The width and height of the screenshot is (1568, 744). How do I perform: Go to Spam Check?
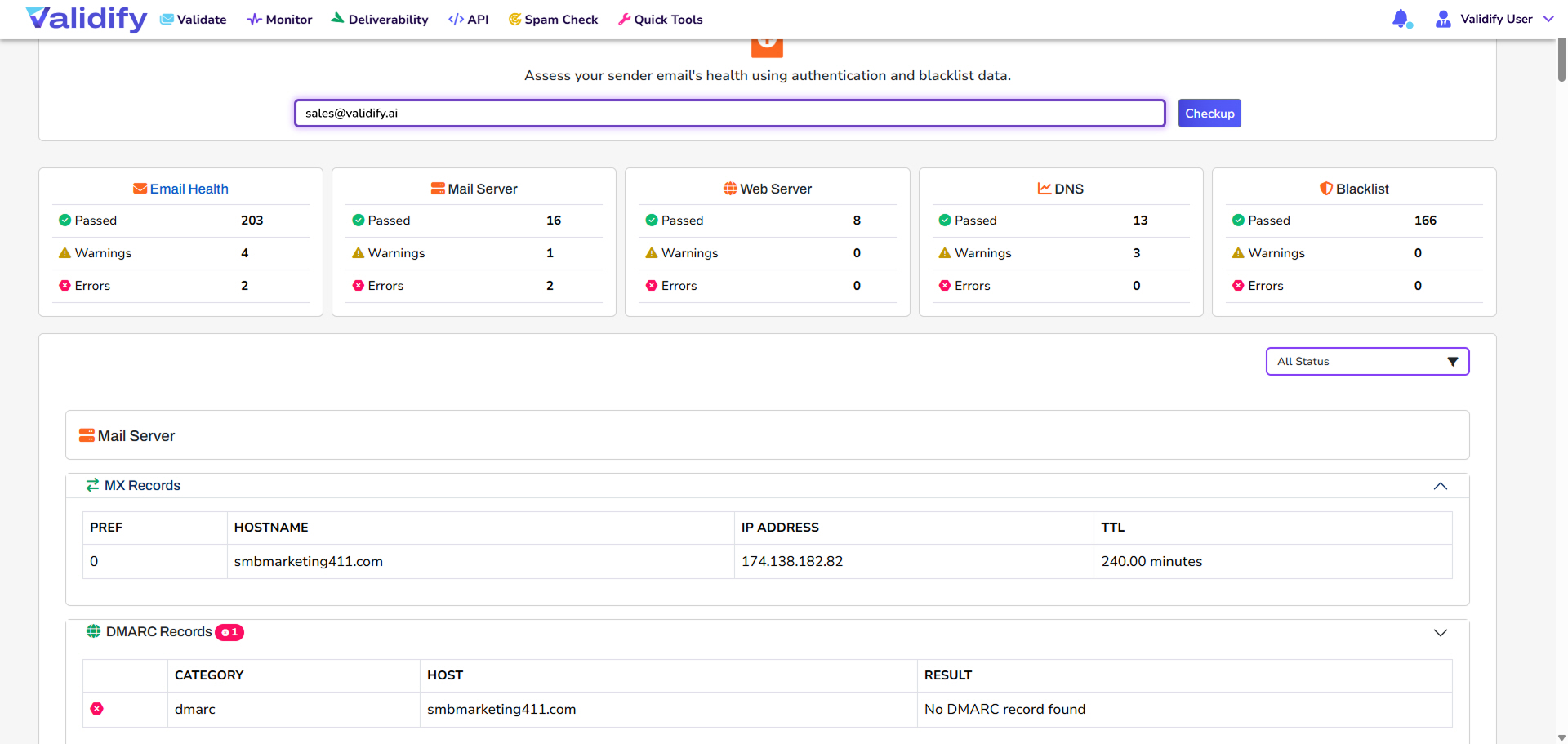point(553,19)
